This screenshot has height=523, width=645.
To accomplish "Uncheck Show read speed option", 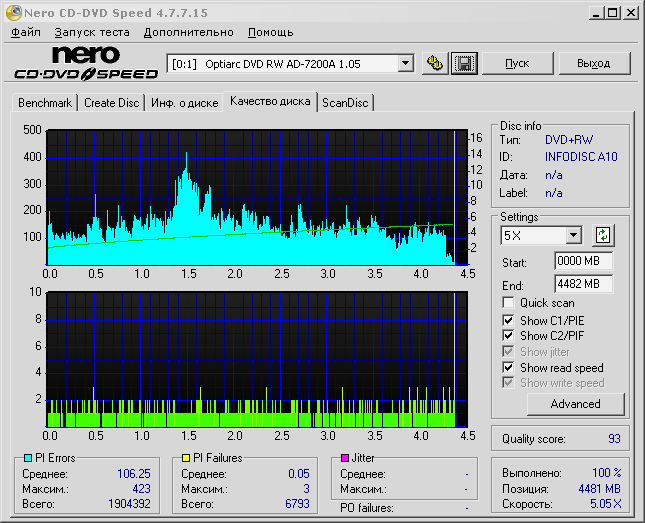I will point(510,368).
